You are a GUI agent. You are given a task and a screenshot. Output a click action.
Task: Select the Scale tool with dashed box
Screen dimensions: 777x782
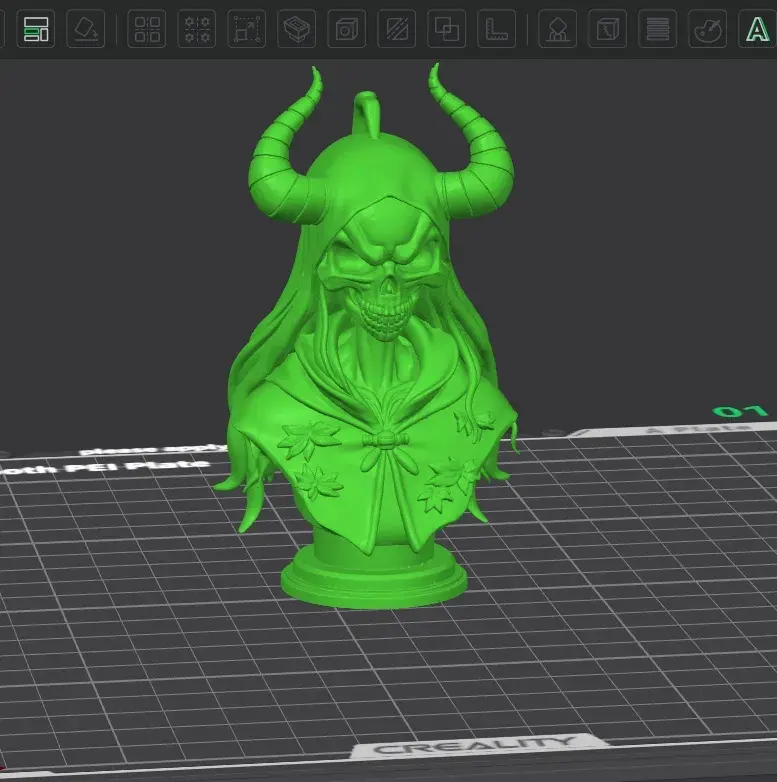click(x=247, y=29)
